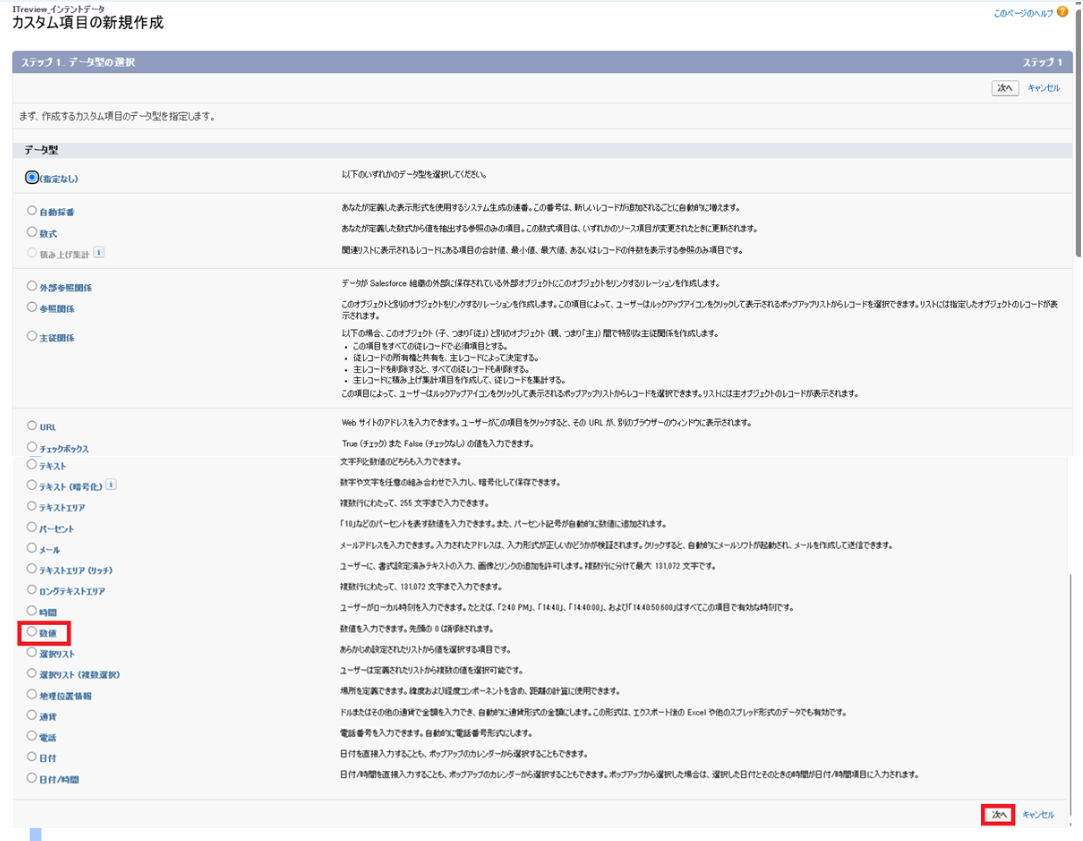The height and width of the screenshot is (841, 1083).
Task: Select the 参照関係 radio button
Action: [33, 308]
